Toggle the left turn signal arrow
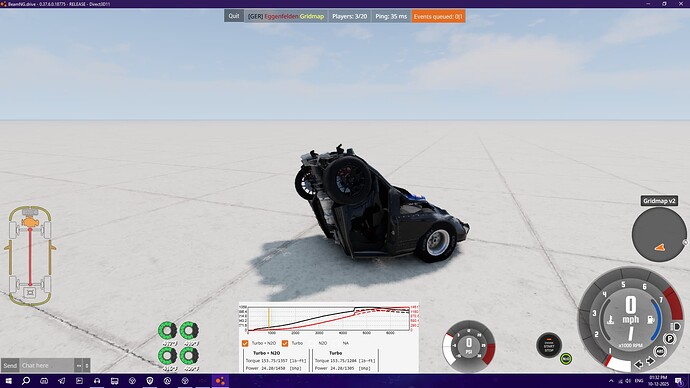Viewport: 690px width, 388px height. (x=639, y=364)
